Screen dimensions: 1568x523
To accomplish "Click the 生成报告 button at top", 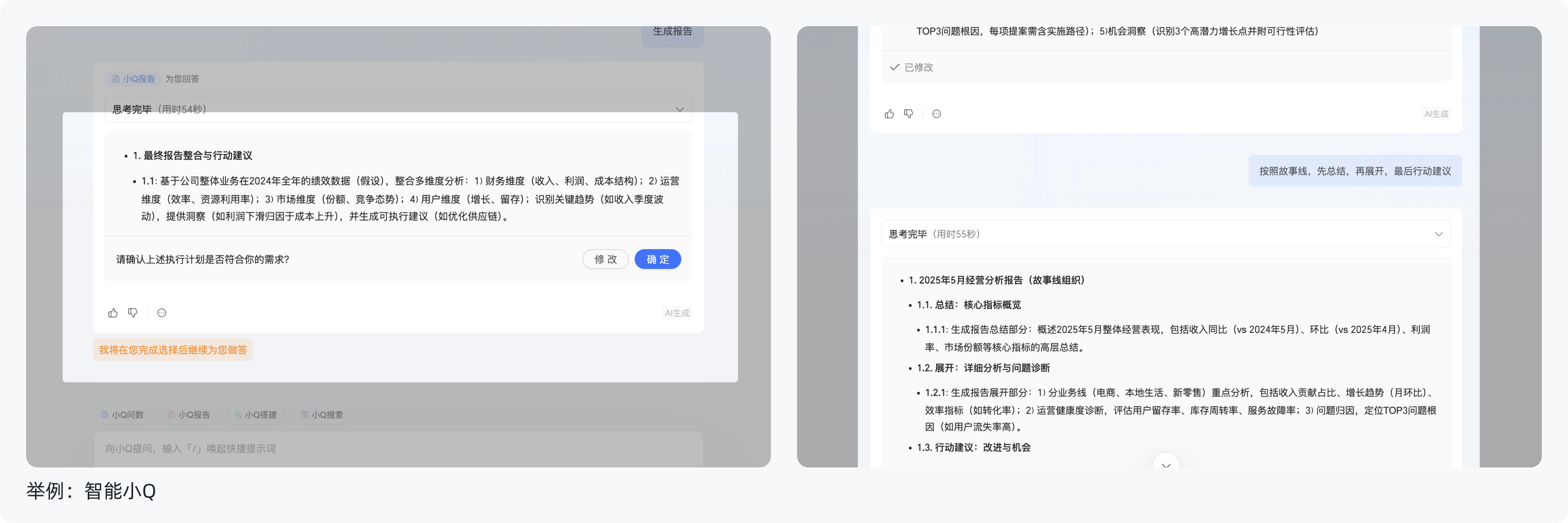I will [672, 32].
